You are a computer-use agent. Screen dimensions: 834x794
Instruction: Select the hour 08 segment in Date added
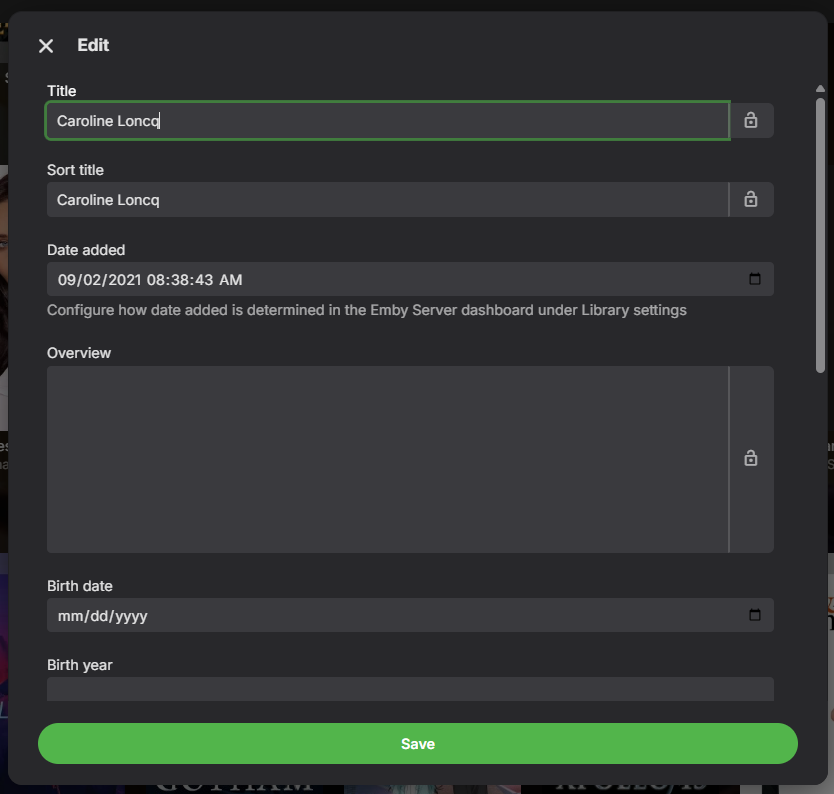click(155, 280)
